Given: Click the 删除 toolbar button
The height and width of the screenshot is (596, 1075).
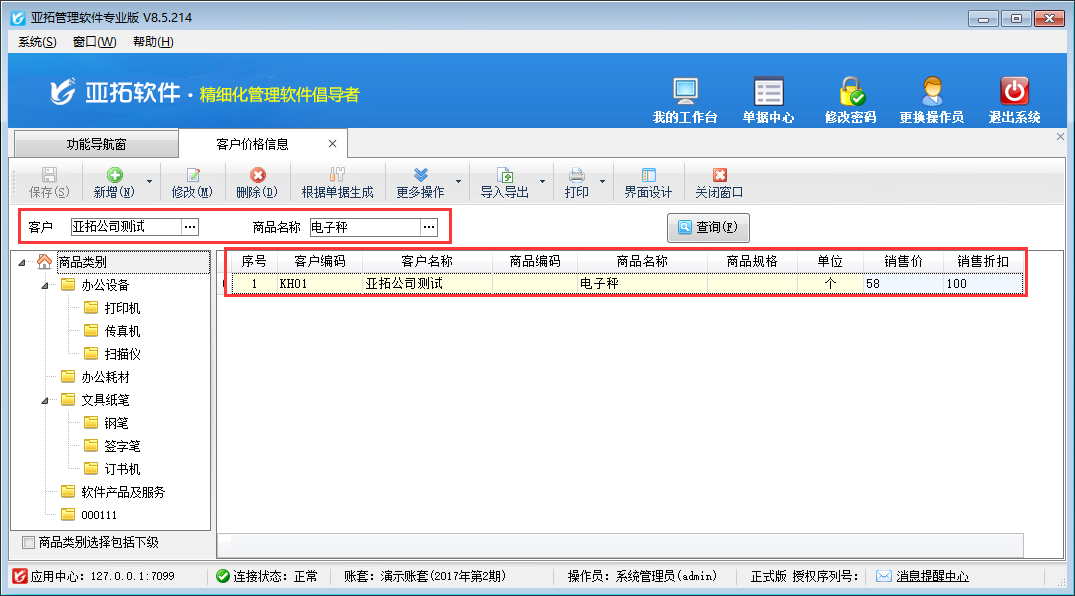Looking at the screenshot, I should [x=257, y=183].
